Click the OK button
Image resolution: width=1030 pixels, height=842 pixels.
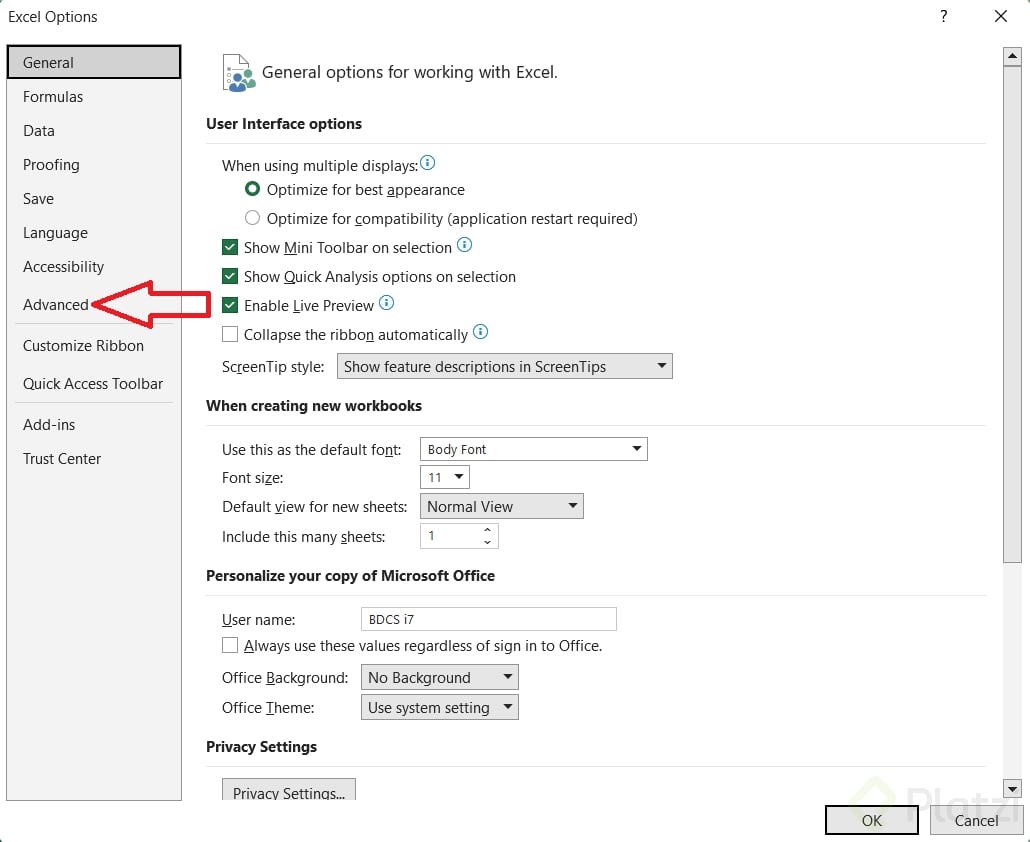tap(872, 820)
